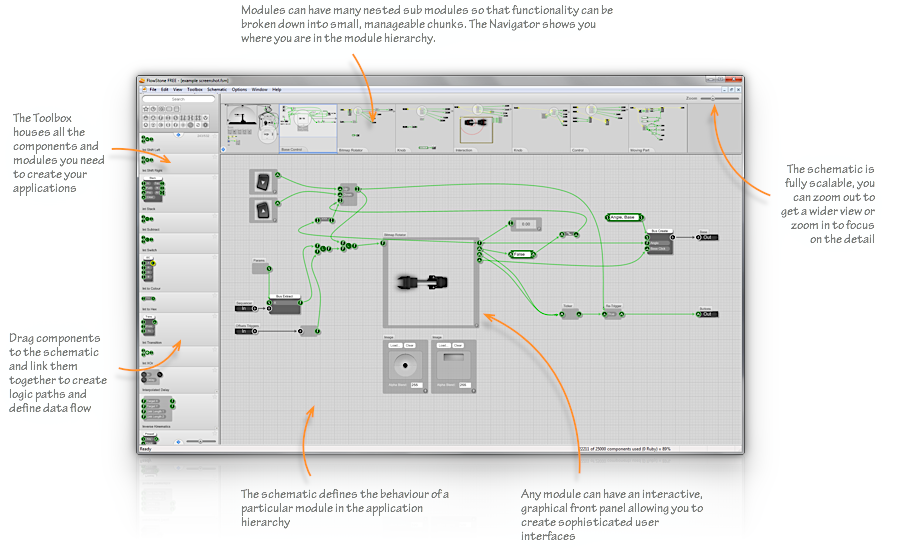Click the blue diamond in navigator corner
This screenshot has width=900, height=550.
point(223,149)
